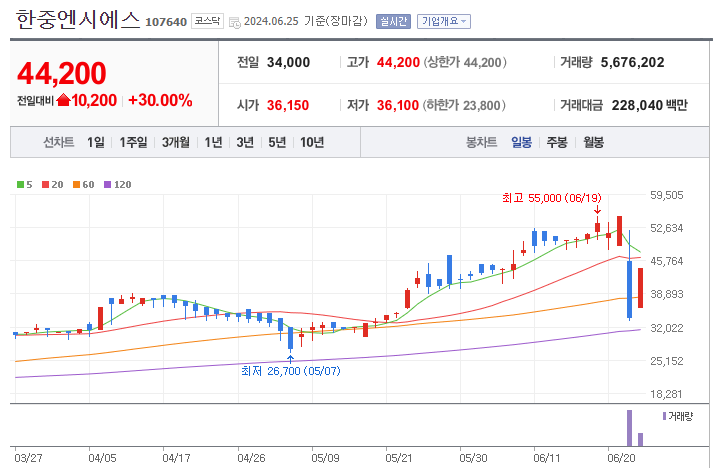Click the current price 44,200
713x468 pixels.
click(x=61, y=73)
